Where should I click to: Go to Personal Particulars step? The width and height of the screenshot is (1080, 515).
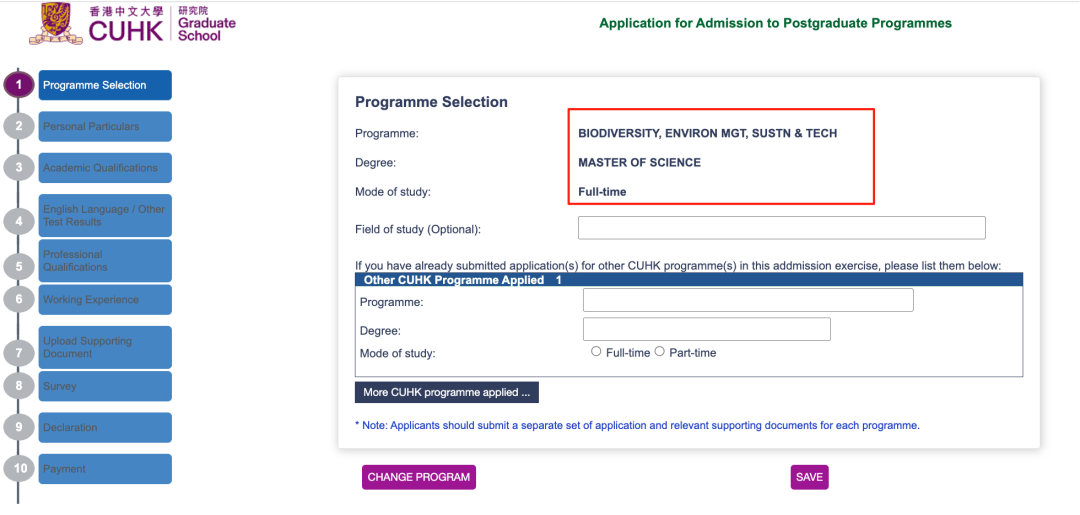pos(105,127)
